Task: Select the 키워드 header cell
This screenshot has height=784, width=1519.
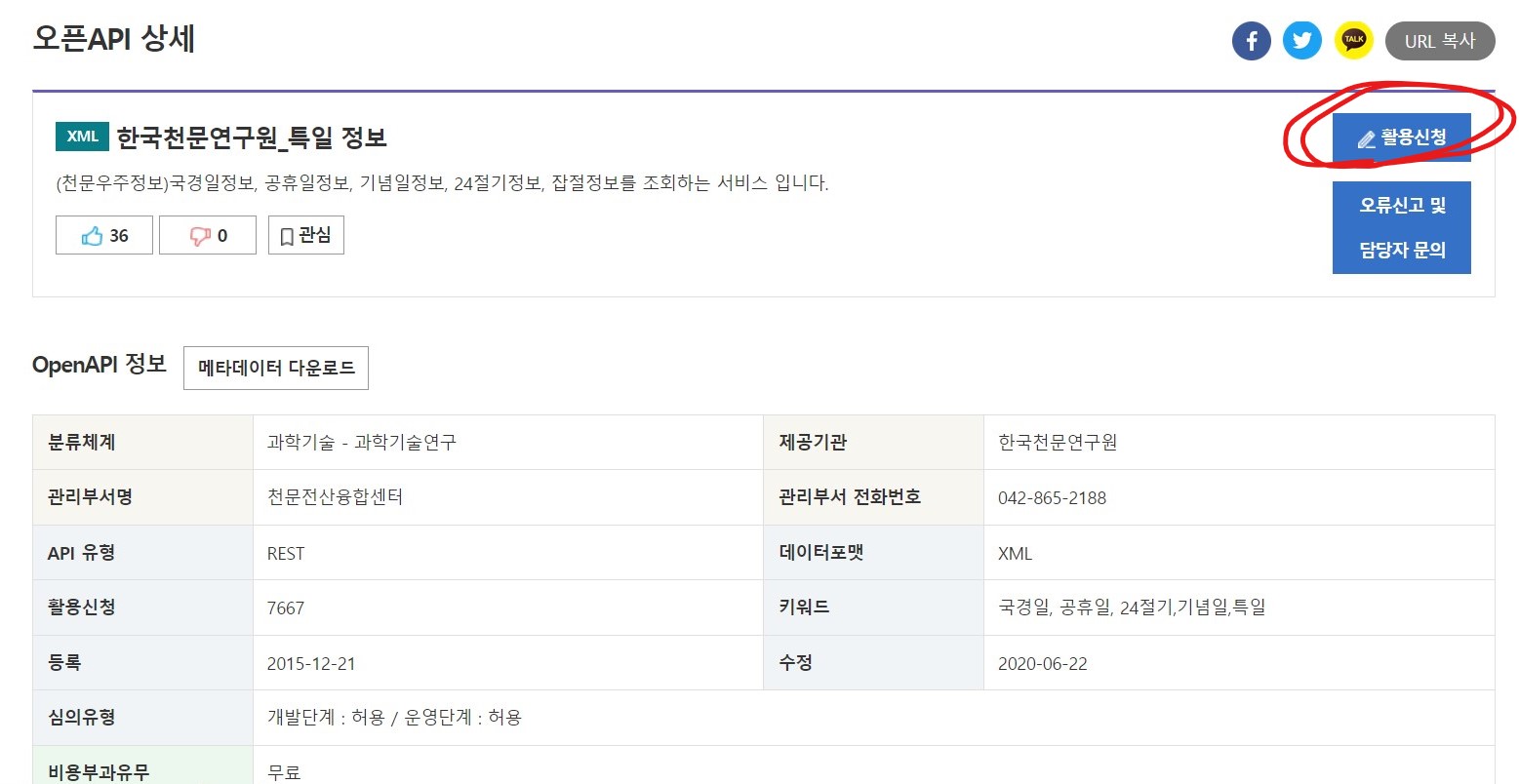Action: (x=873, y=608)
